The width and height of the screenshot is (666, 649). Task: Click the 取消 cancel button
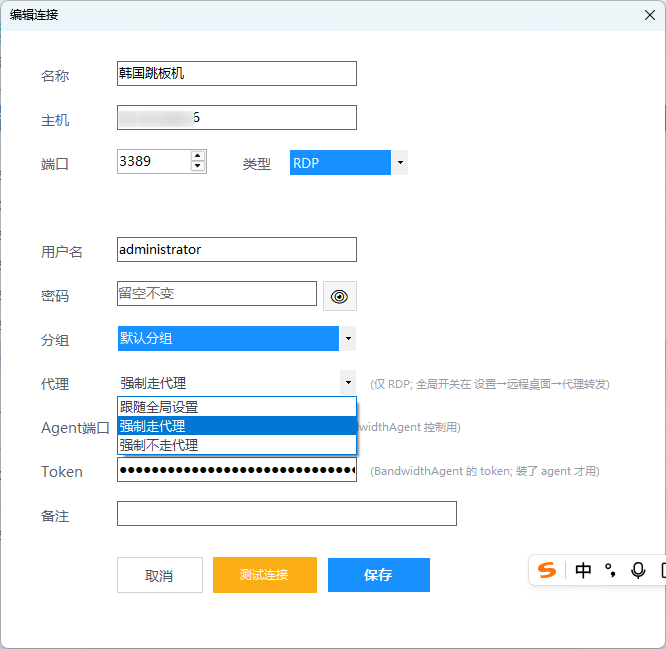pyautogui.click(x=160, y=575)
